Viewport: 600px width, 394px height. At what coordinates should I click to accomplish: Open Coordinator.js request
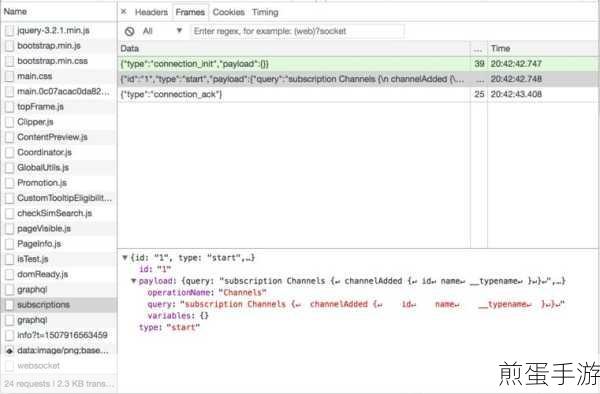(x=59, y=153)
